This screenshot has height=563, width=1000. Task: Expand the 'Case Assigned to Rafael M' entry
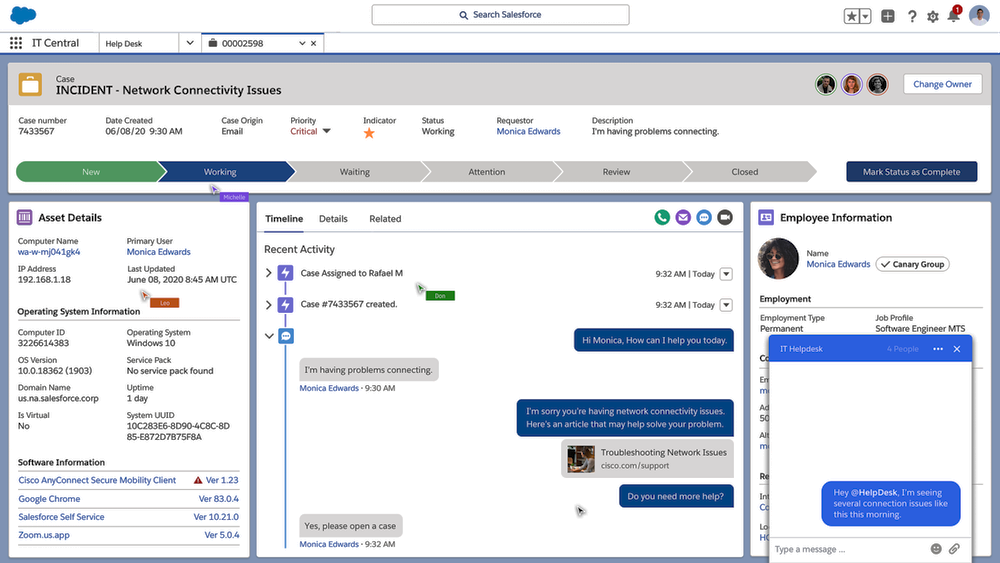tap(268, 273)
